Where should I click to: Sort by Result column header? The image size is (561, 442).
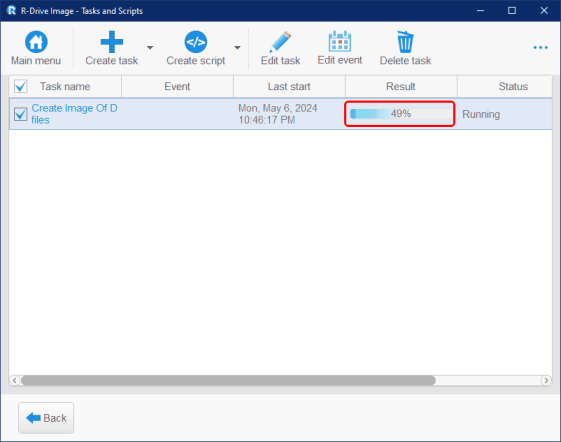pyautogui.click(x=401, y=86)
